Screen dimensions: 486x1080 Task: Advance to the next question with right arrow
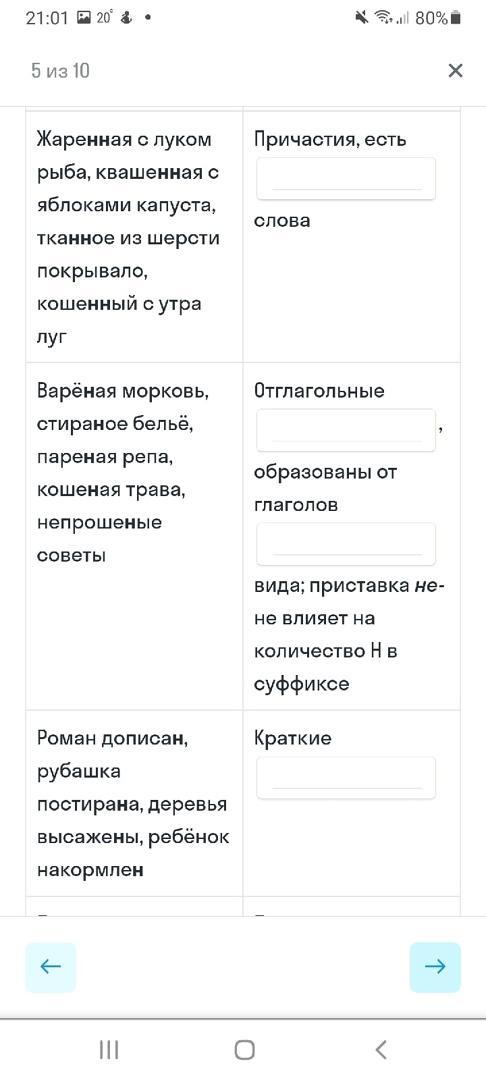point(435,966)
